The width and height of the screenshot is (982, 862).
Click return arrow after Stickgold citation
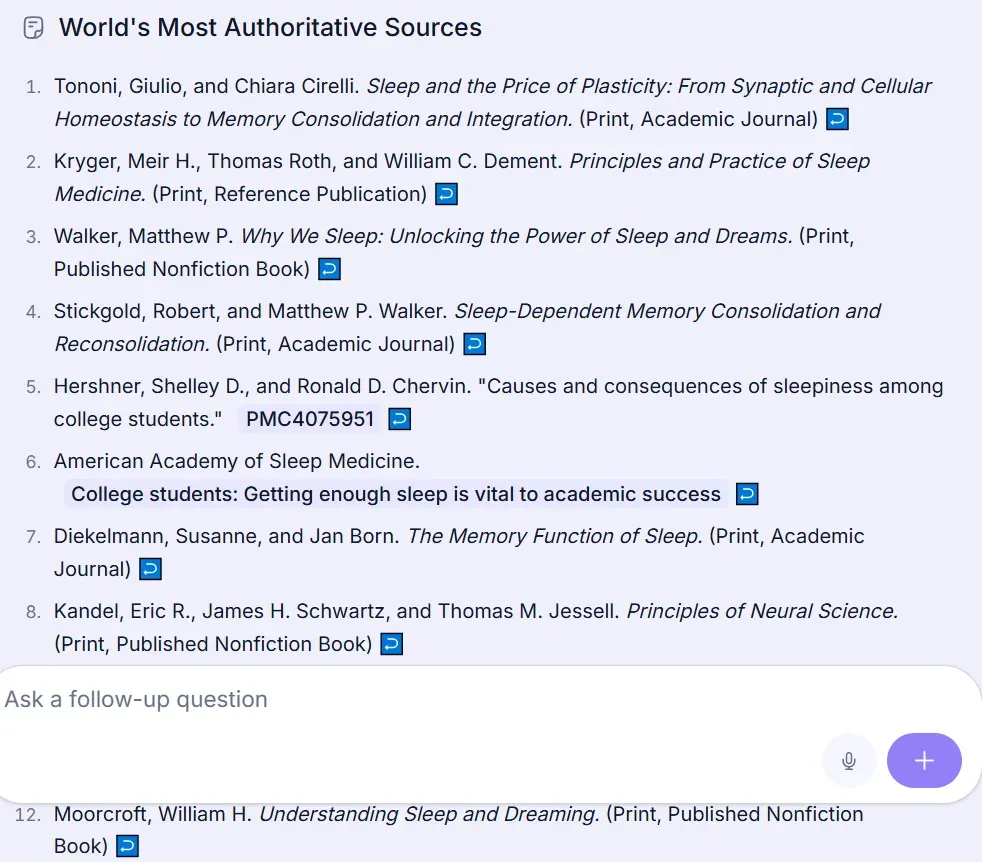pyautogui.click(x=475, y=345)
